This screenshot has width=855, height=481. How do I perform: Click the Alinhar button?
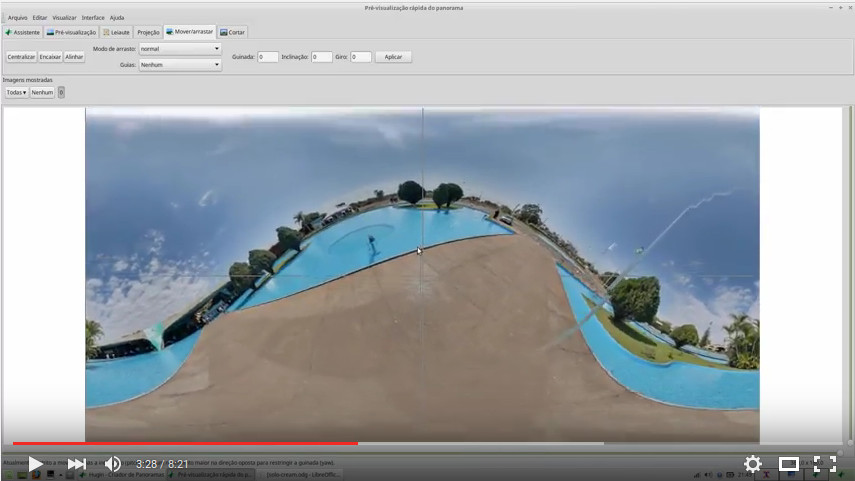[x=74, y=57]
